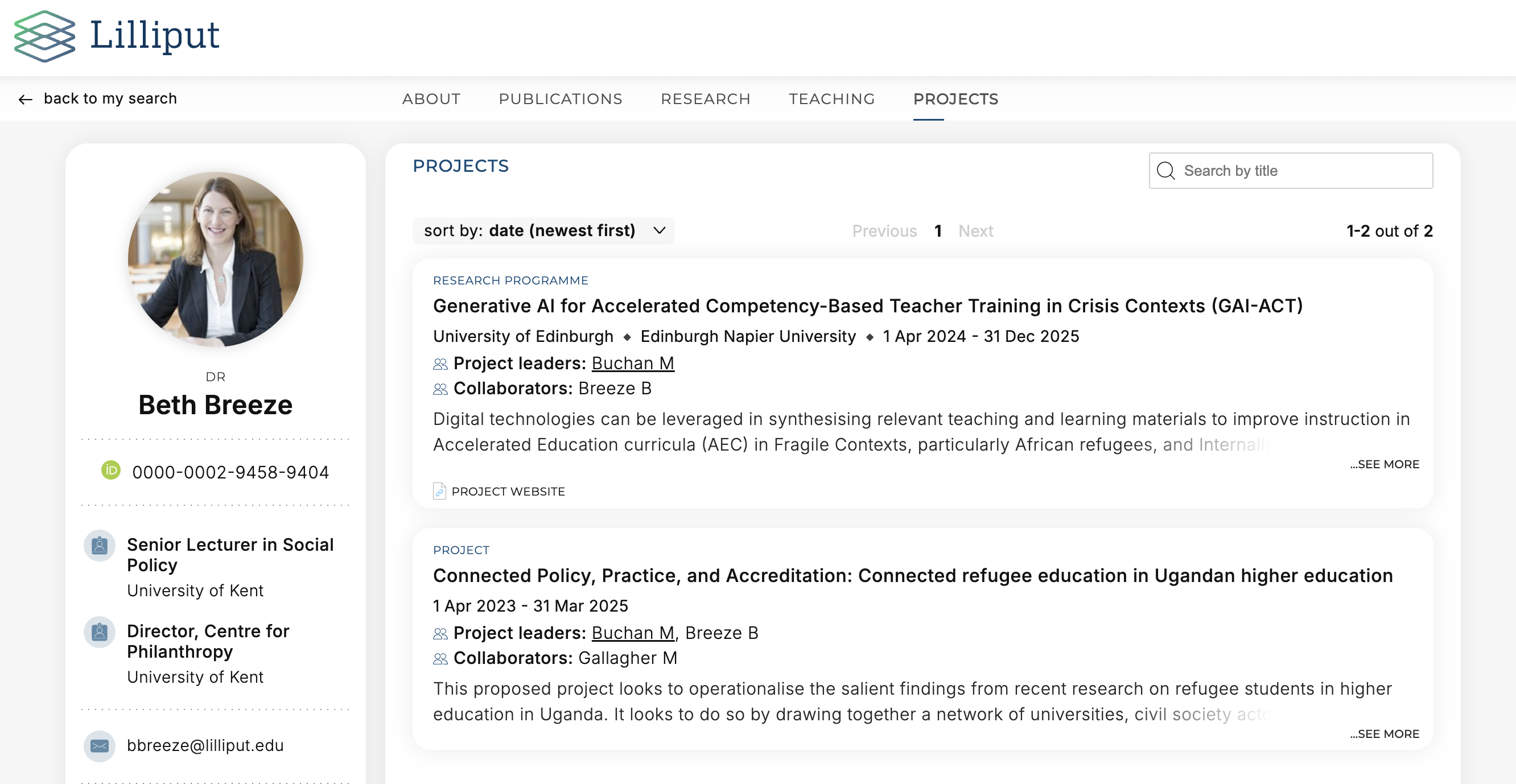1516x784 pixels.
Task: Click the search magnifier icon
Action: point(1165,171)
